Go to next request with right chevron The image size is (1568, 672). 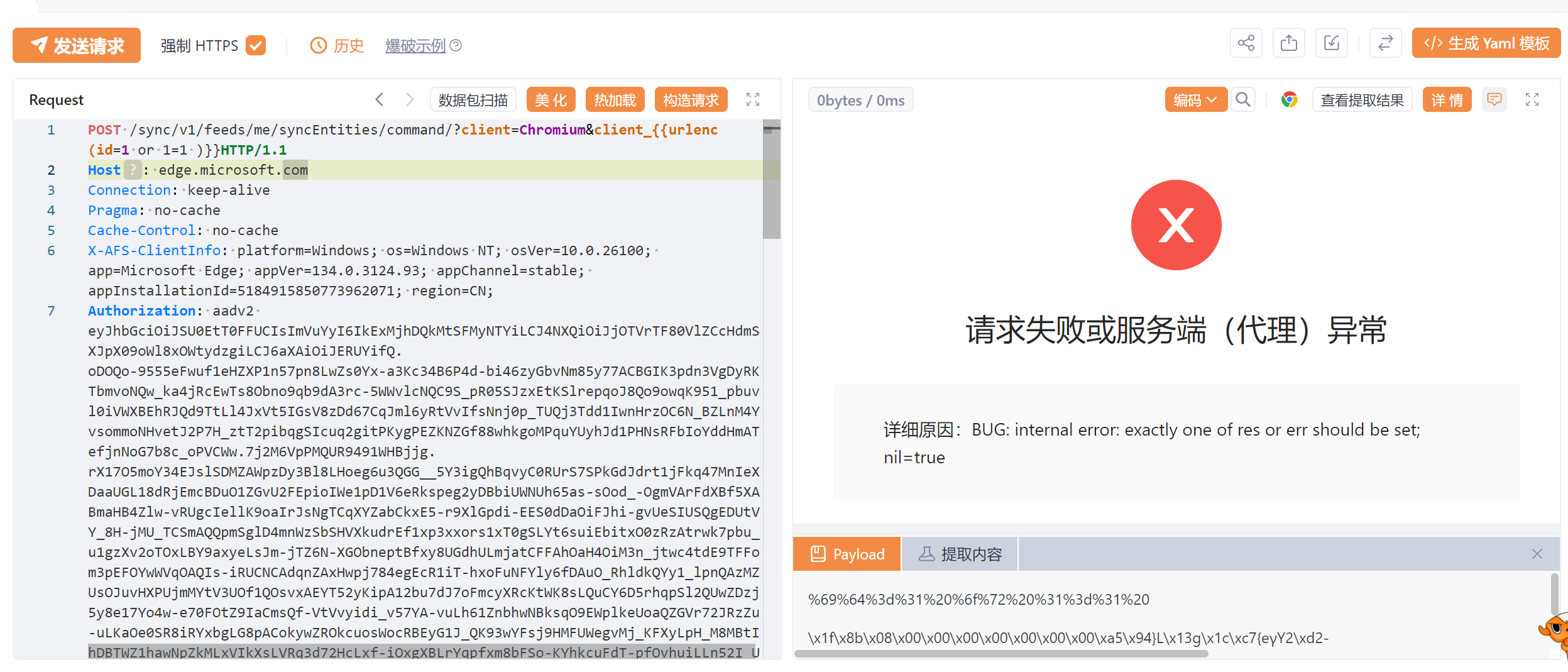[410, 100]
